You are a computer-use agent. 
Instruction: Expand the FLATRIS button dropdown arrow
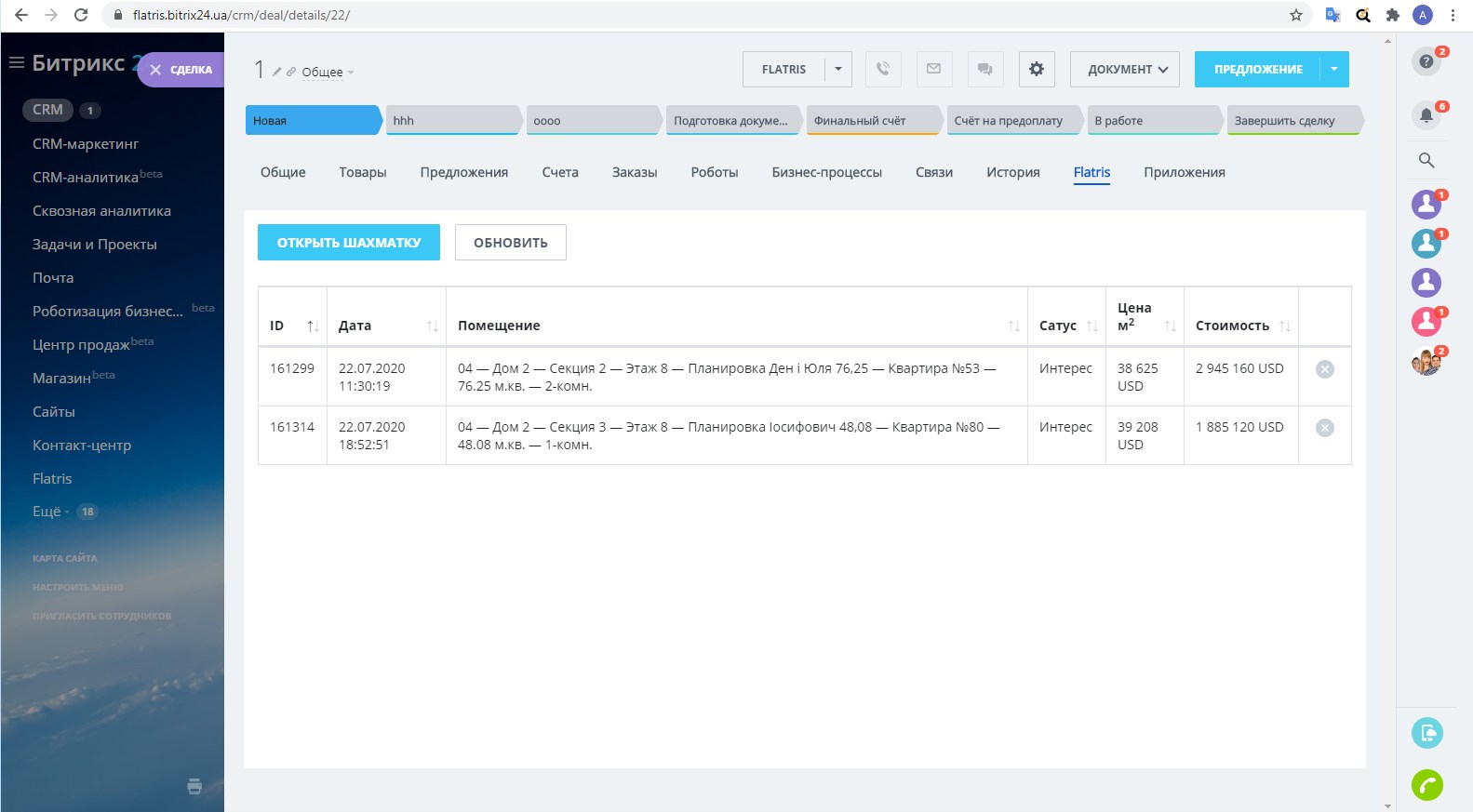[x=838, y=69]
